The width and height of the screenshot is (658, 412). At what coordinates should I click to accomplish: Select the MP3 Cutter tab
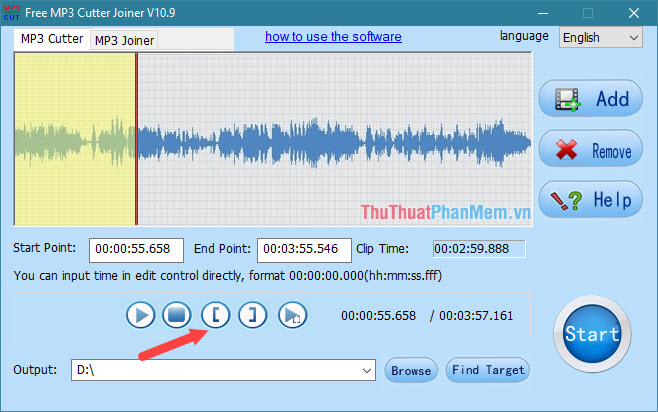52,39
